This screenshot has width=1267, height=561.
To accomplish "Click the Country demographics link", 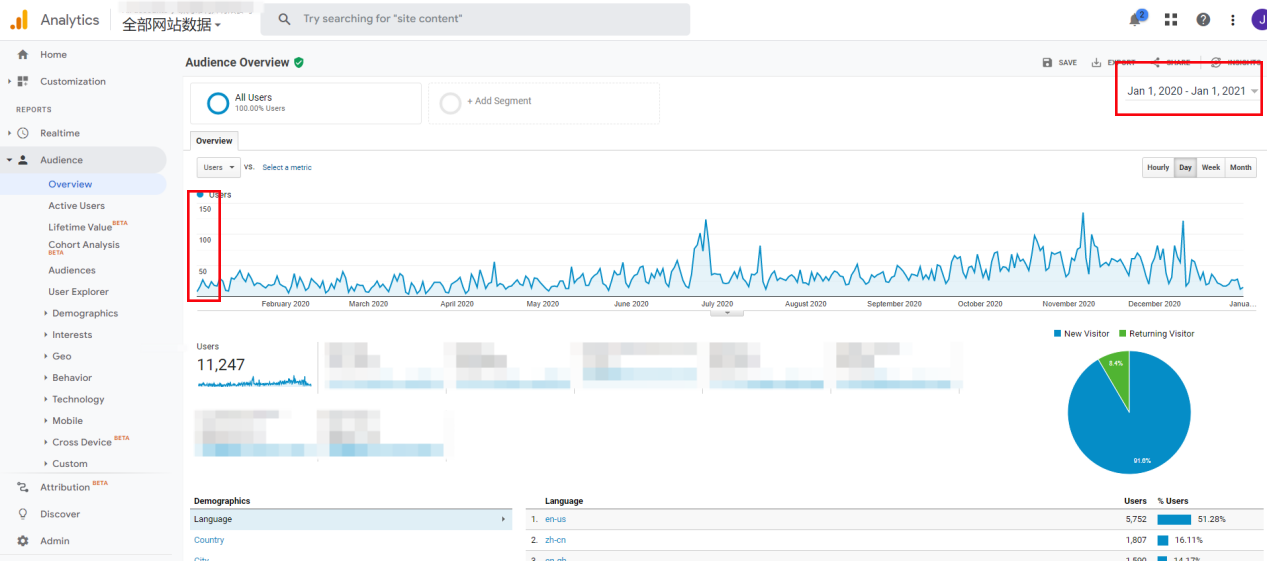I will 209,540.
